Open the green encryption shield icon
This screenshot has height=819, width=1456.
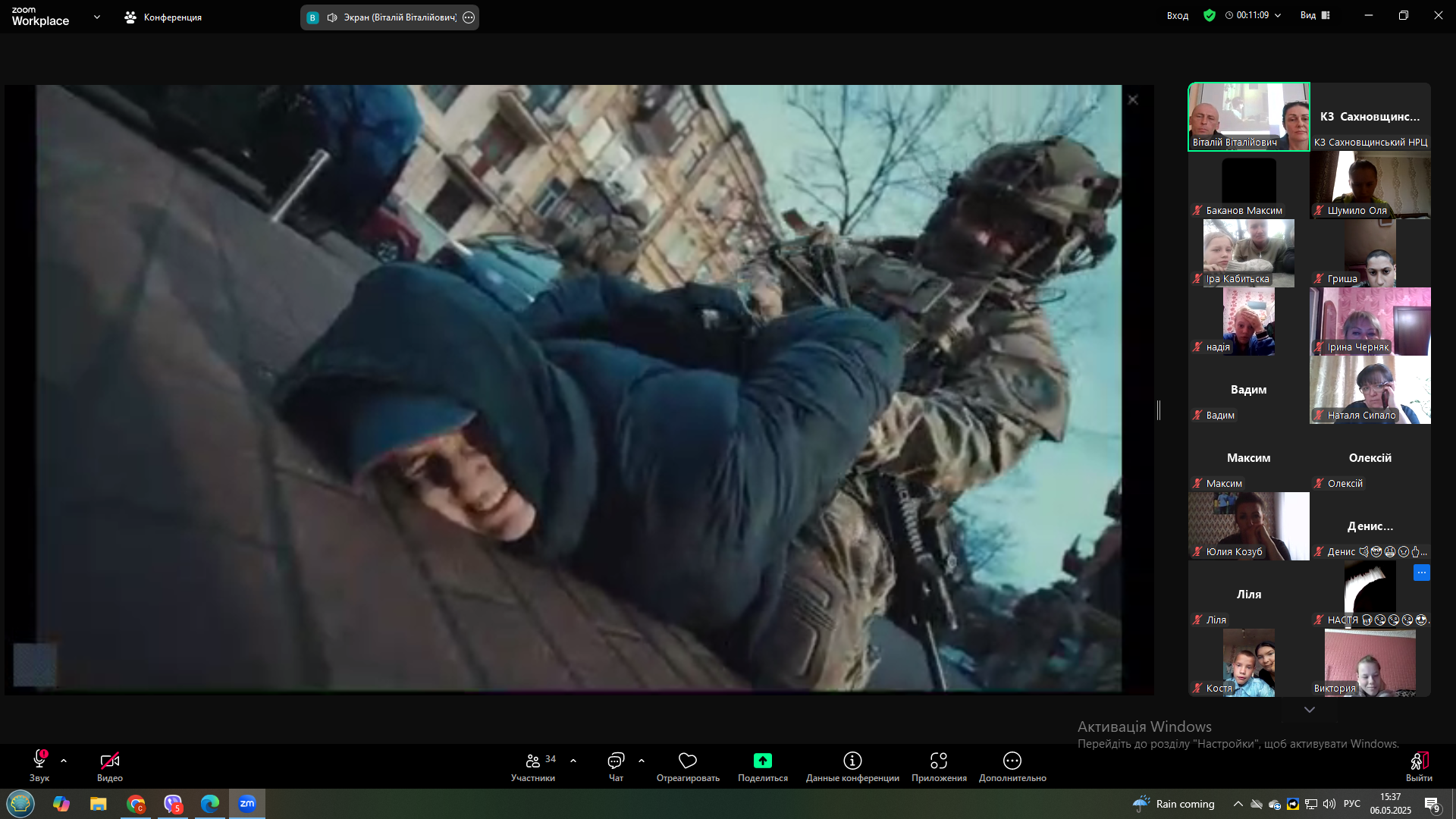[1210, 15]
